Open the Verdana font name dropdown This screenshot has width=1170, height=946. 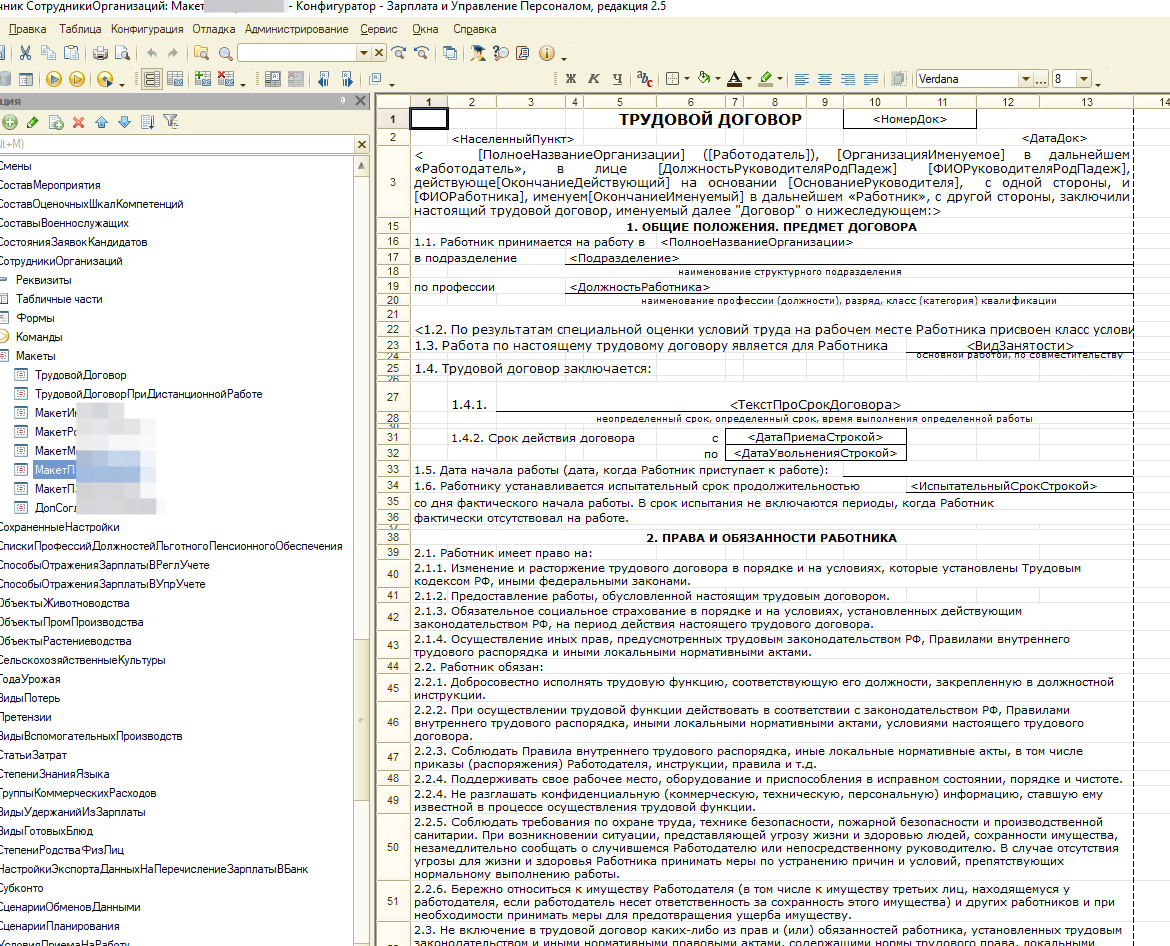pyautogui.click(x=1025, y=79)
